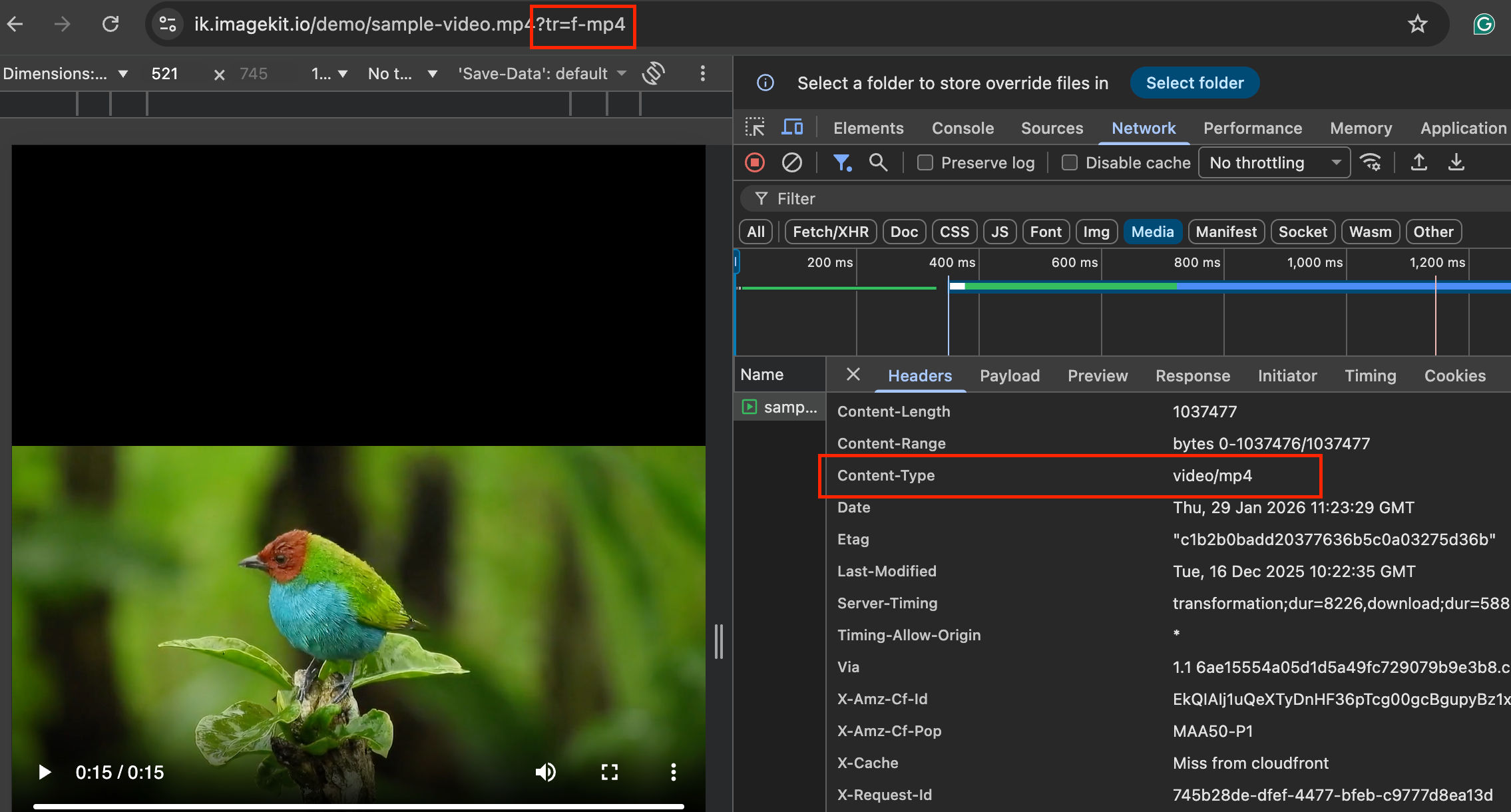The width and height of the screenshot is (1511, 812).
Task: Apply the Media request filter
Action: (x=1152, y=232)
